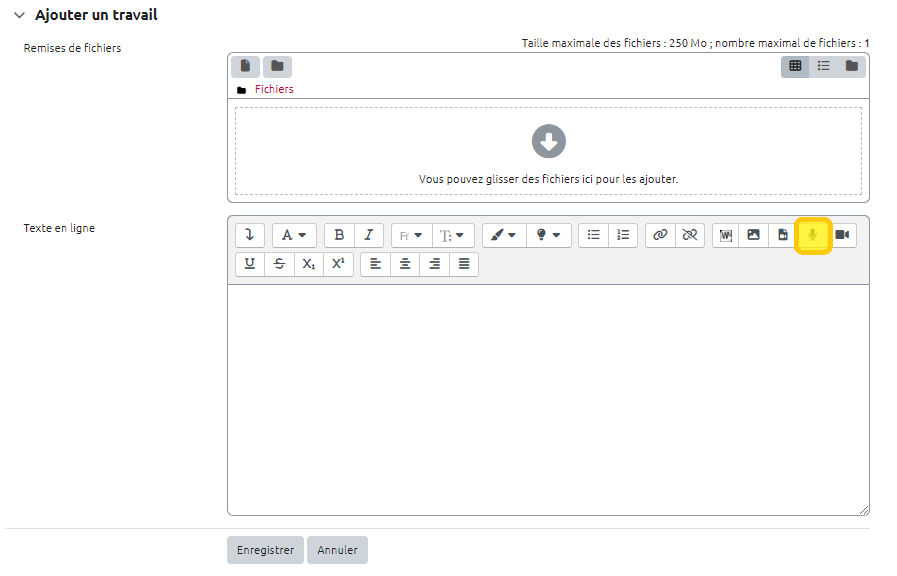
Task: Open the paragraph style A dropdown
Action: coord(294,235)
